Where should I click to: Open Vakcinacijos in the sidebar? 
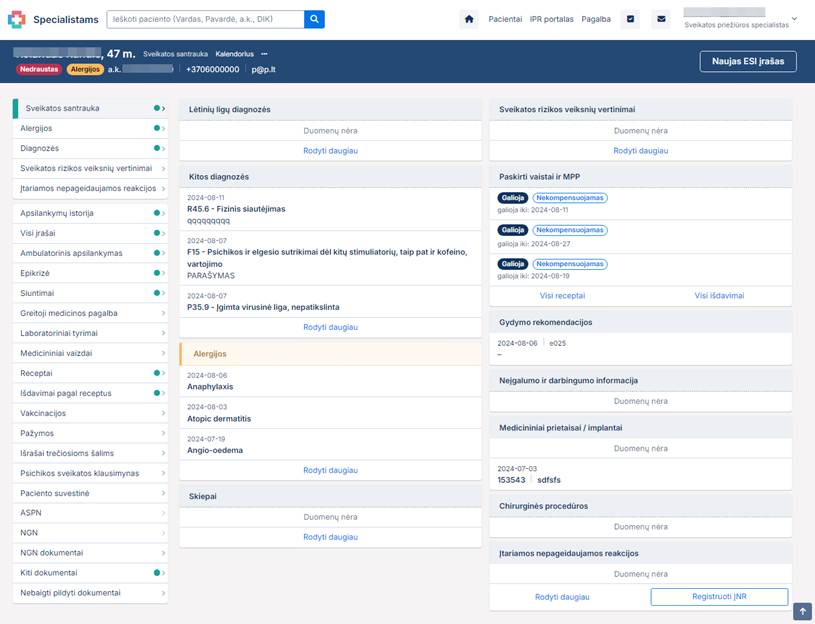(90, 413)
